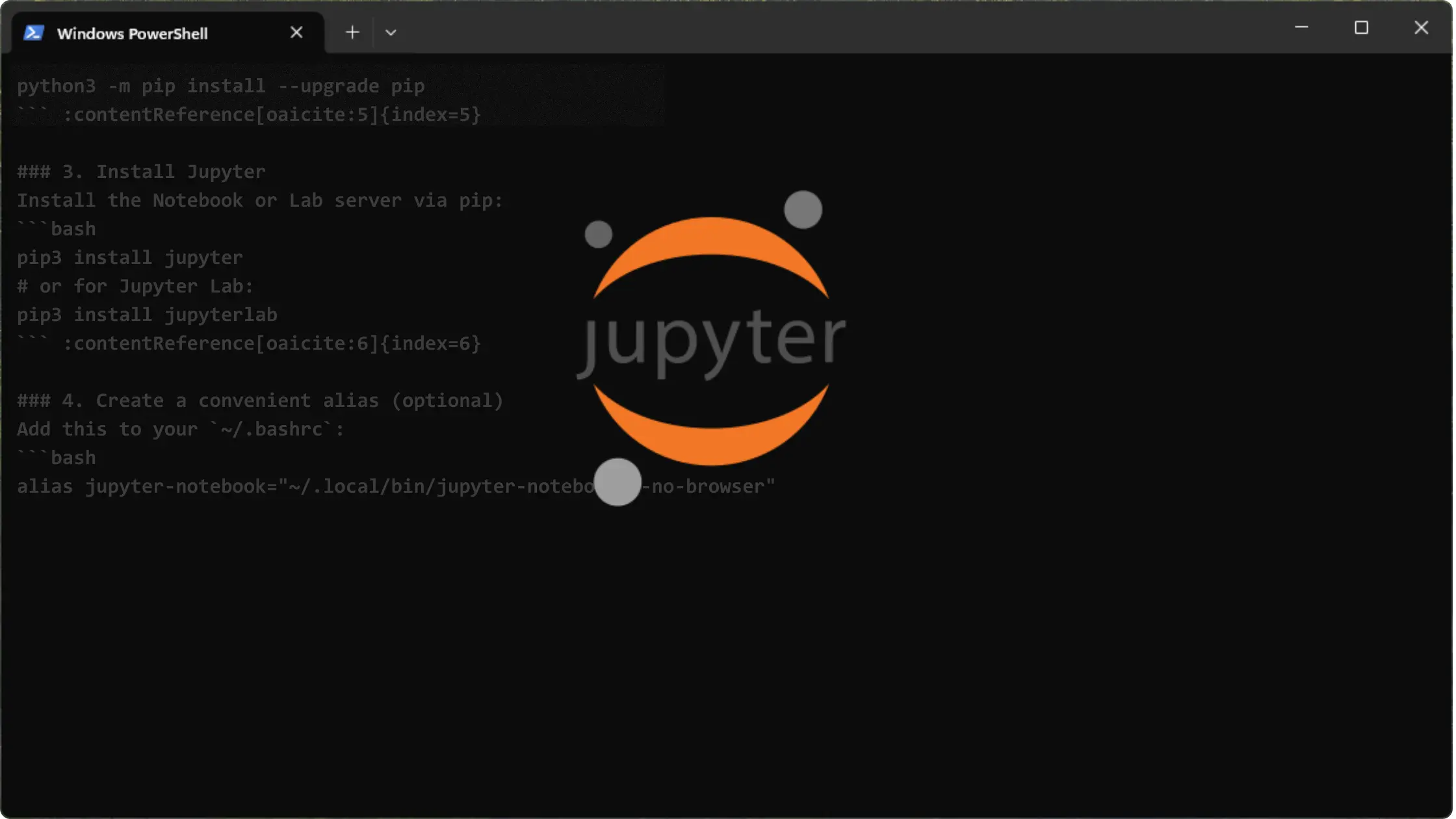Click the '### 4. Create a convenient alias' heading
1456x819 pixels.
click(260, 400)
